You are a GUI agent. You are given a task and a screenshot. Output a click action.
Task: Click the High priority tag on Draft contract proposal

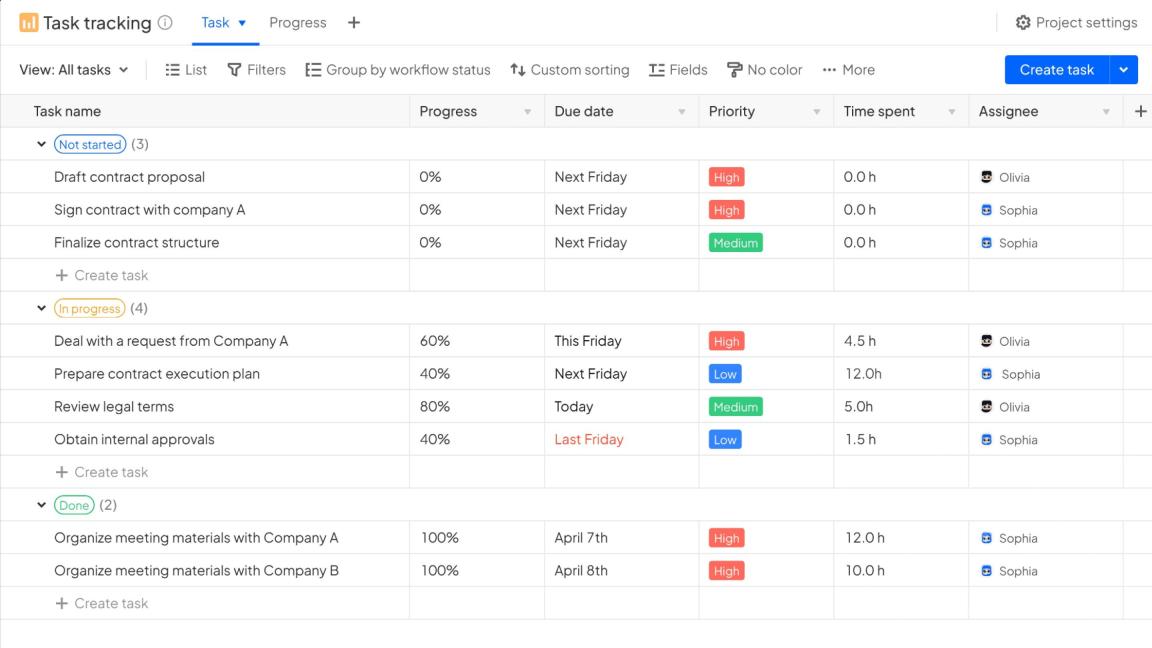click(x=727, y=177)
